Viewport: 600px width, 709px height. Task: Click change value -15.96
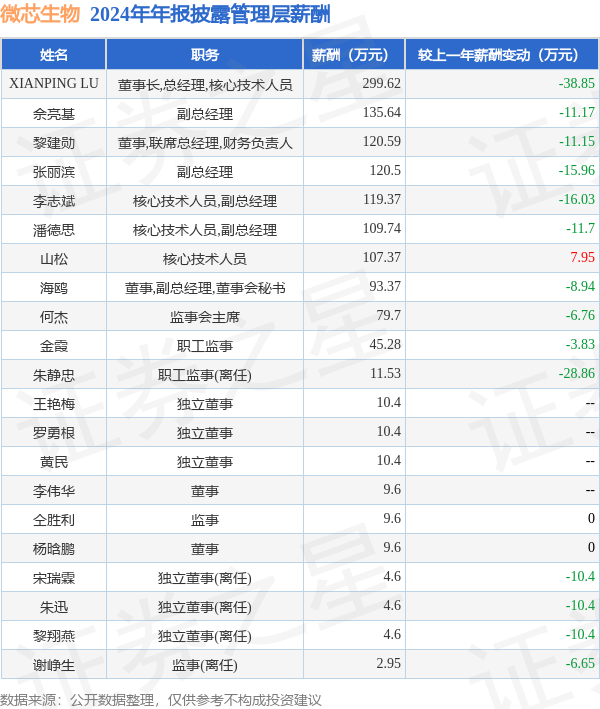pyautogui.click(x=576, y=170)
